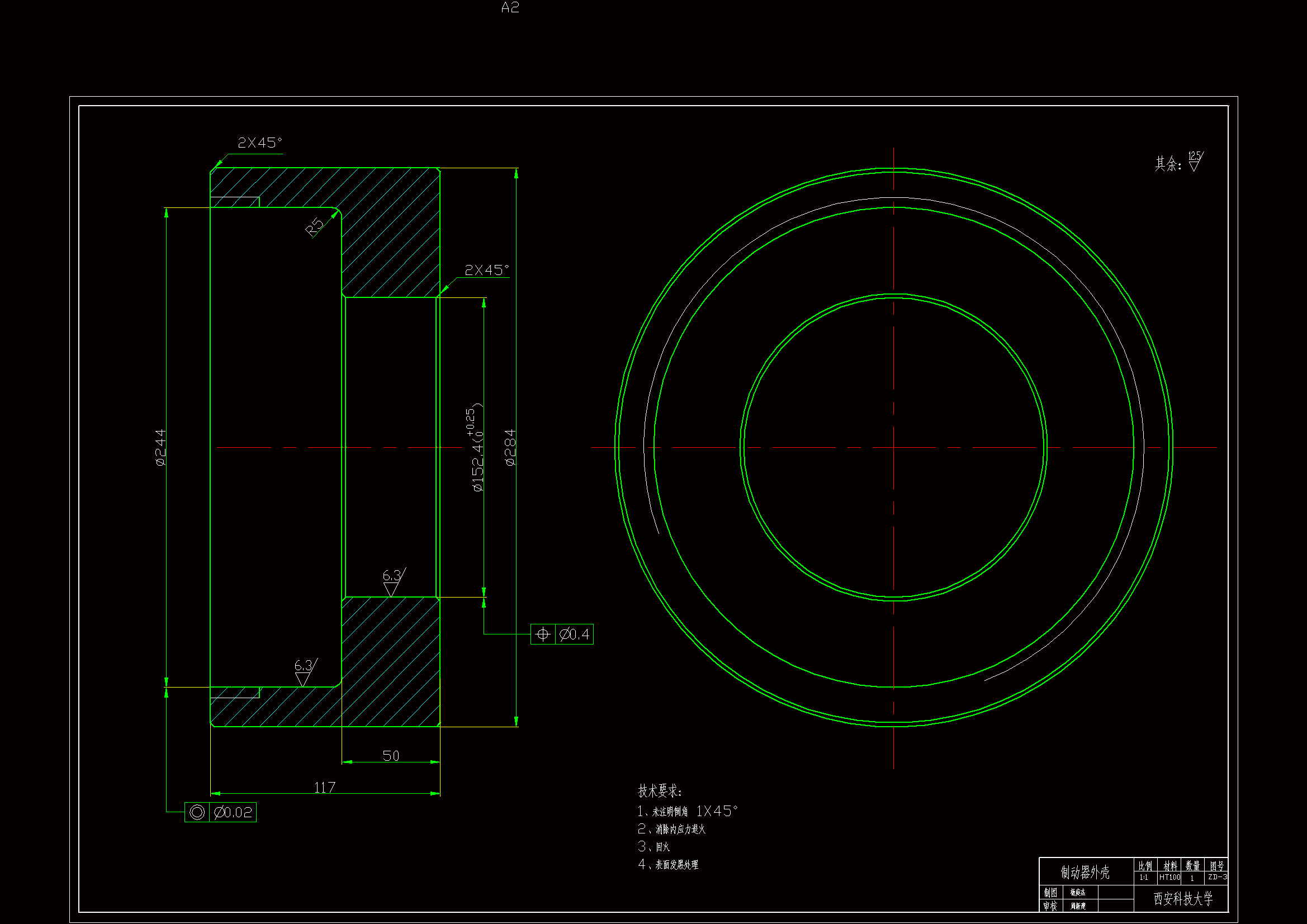
Task: Click the position tolerance symbol beside Ø0.4
Action: coord(542,634)
